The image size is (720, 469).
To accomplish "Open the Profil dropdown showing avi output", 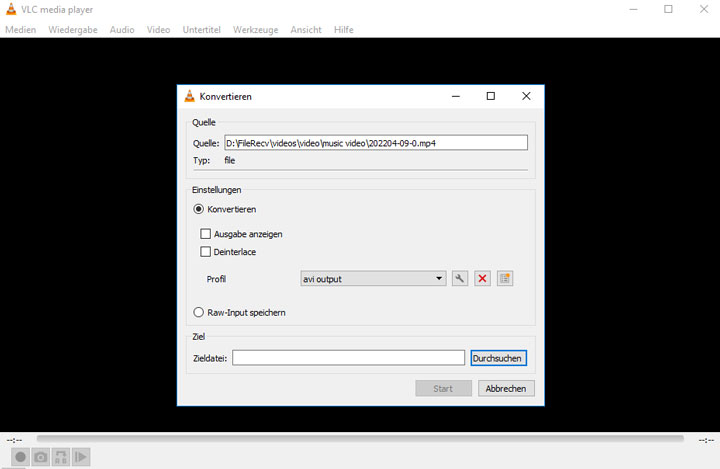I will coord(372,279).
